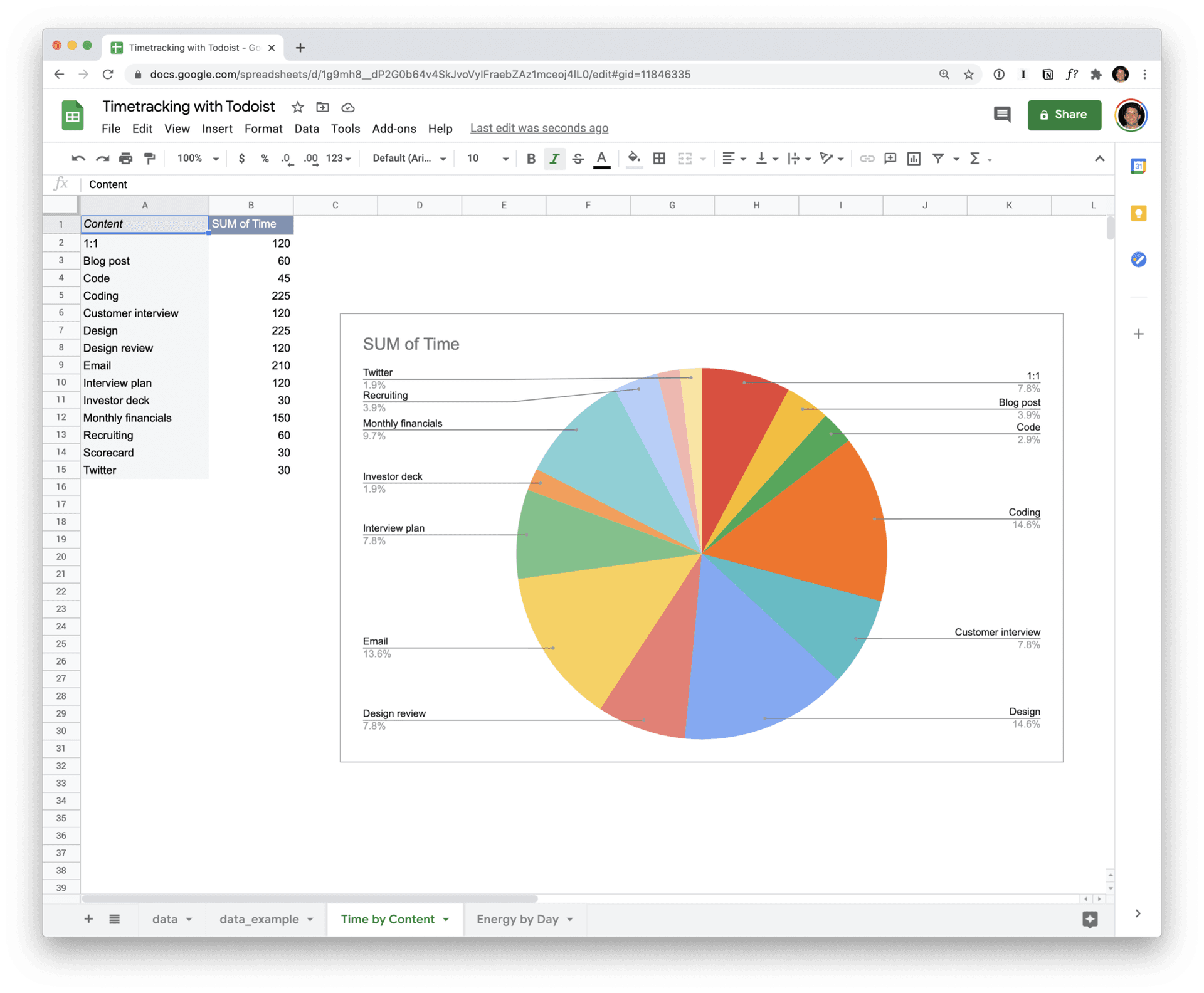Open comment history icon
Screen dimensions: 1204x993
(1002, 115)
